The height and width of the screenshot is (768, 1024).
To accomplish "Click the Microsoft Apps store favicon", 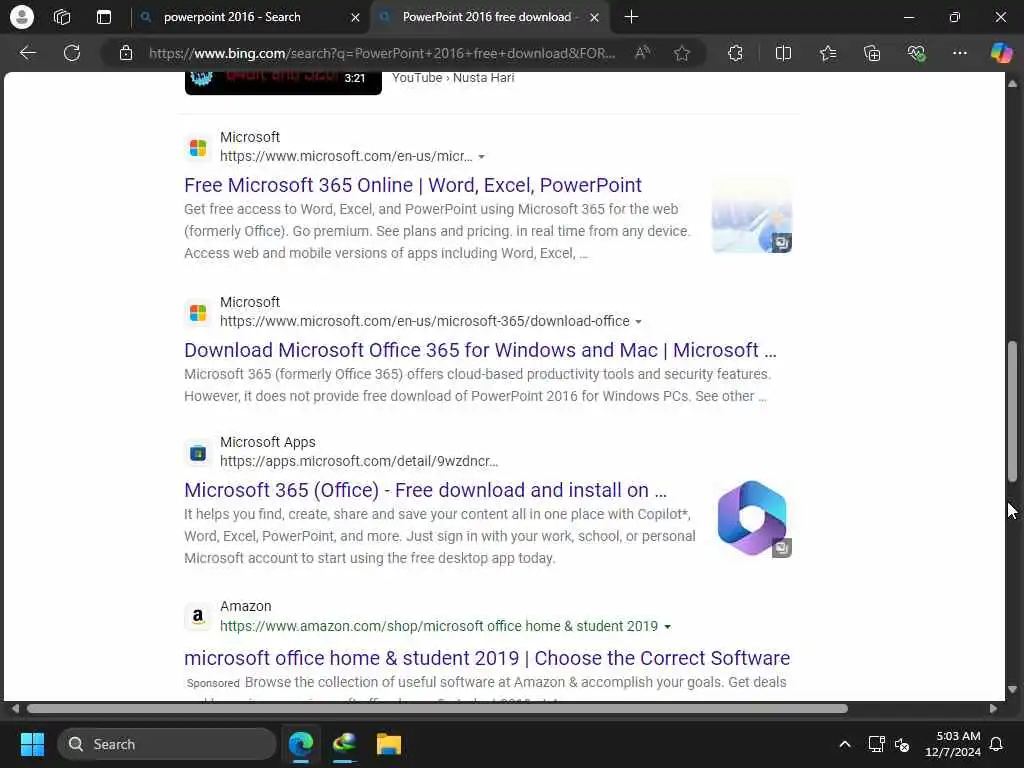I will pyautogui.click(x=198, y=453).
